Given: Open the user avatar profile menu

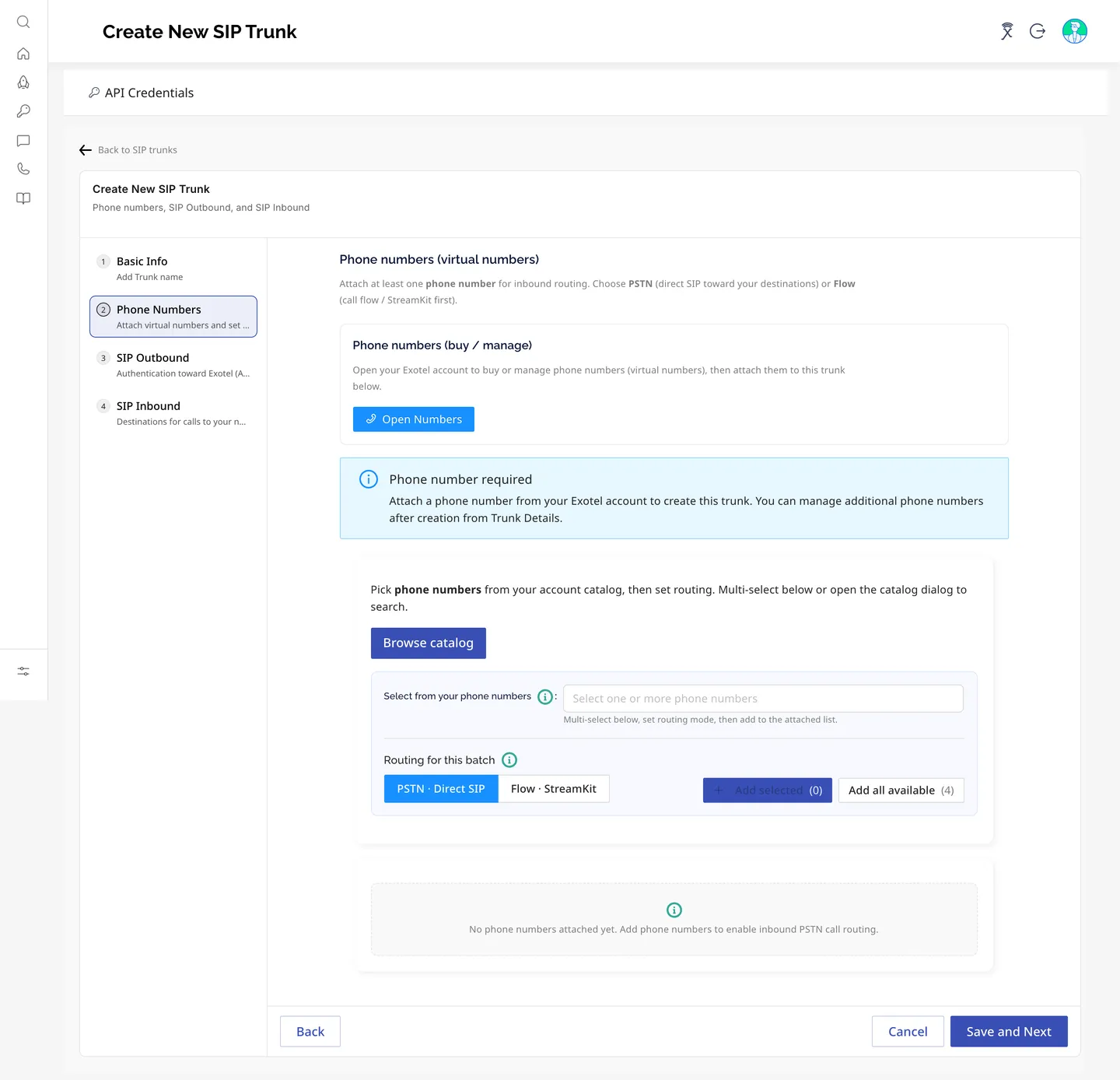Looking at the screenshot, I should [x=1075, y=31].
